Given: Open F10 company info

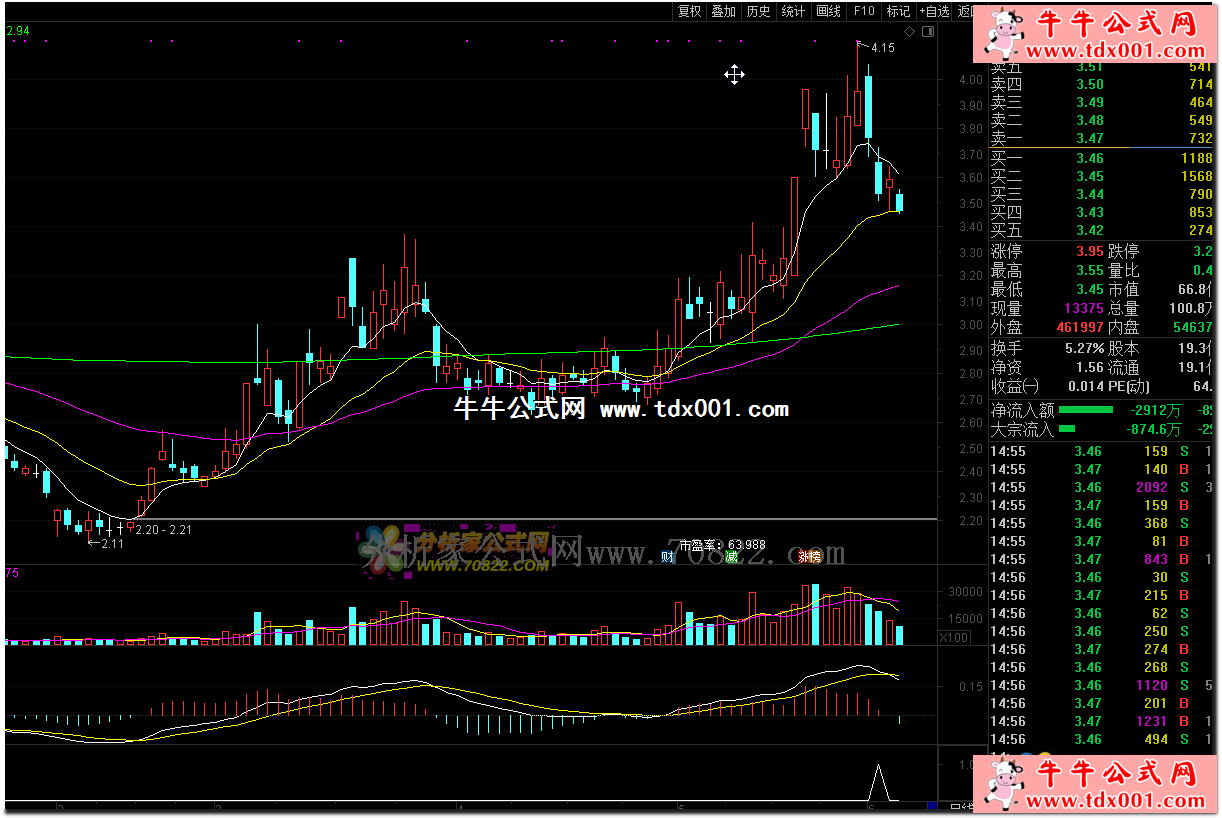Looking at the screenshot, I should point(863,11).
